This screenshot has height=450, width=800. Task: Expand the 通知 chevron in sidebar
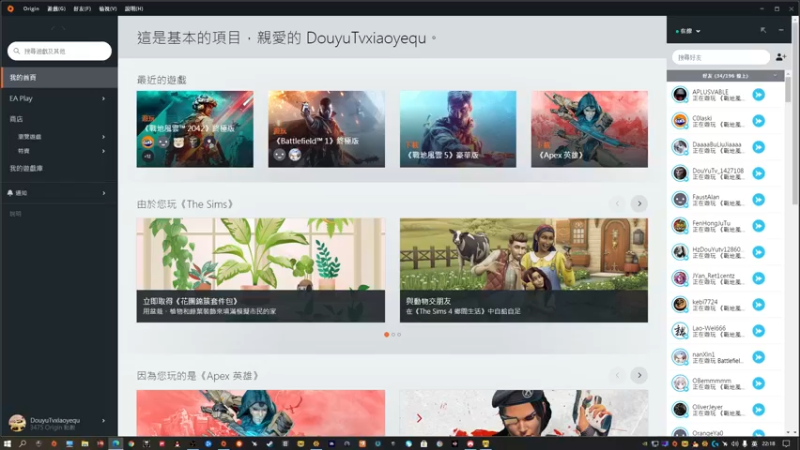tap(104, 193)
